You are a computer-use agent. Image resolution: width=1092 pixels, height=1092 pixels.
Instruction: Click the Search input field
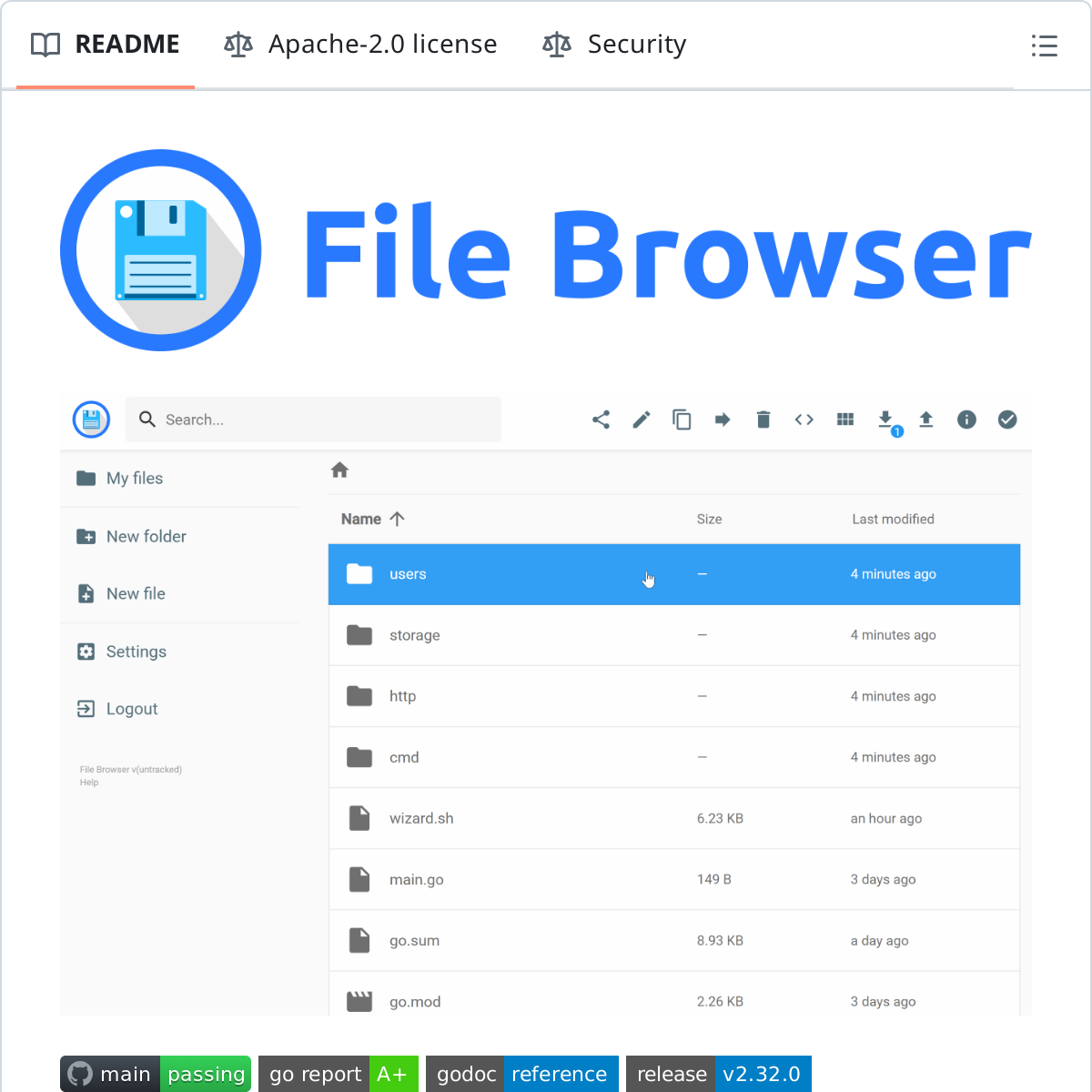click(x=314, y=420)
